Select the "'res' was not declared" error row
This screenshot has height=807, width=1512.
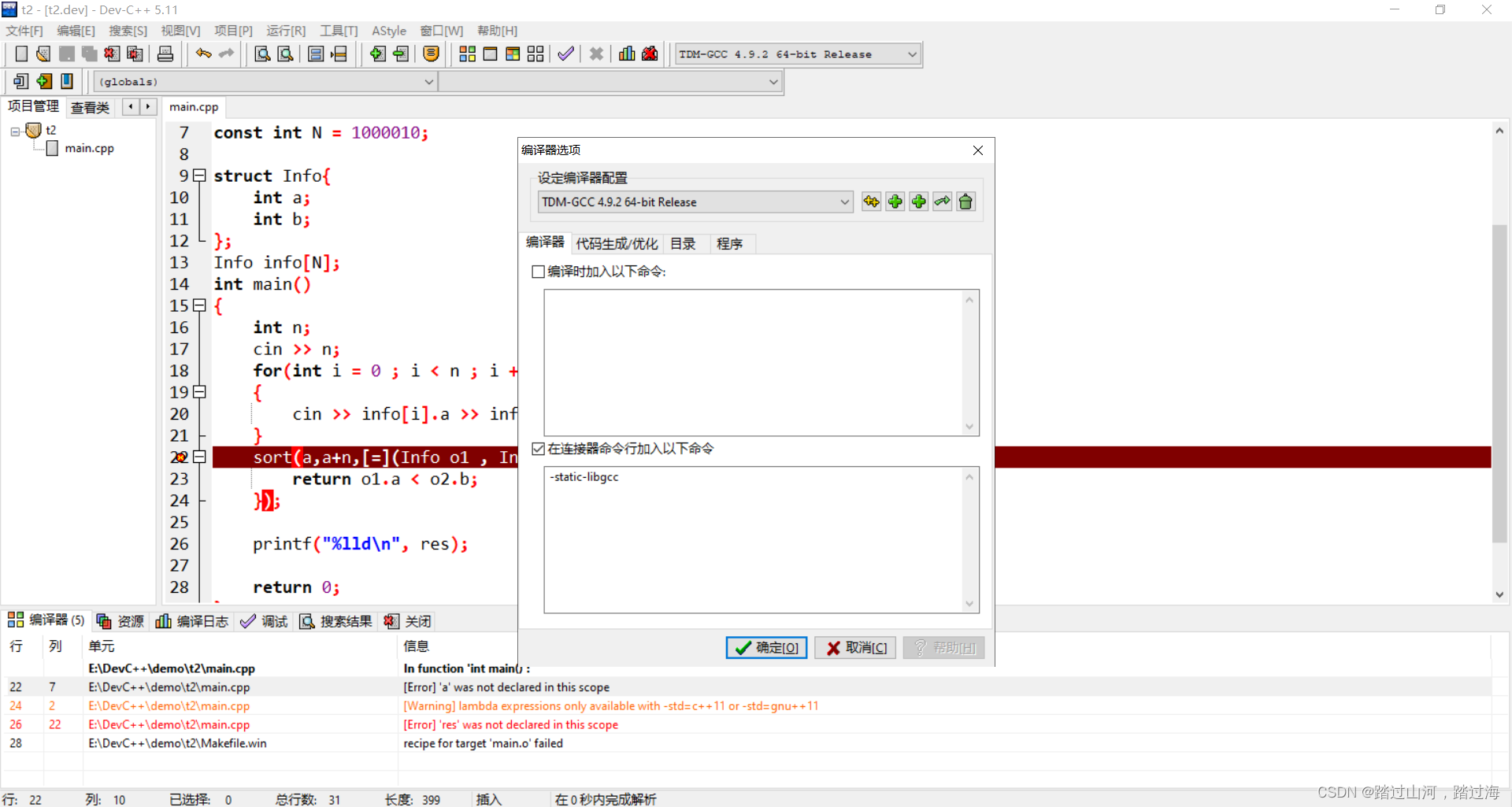pyautogui.click(x=746, y=724)
